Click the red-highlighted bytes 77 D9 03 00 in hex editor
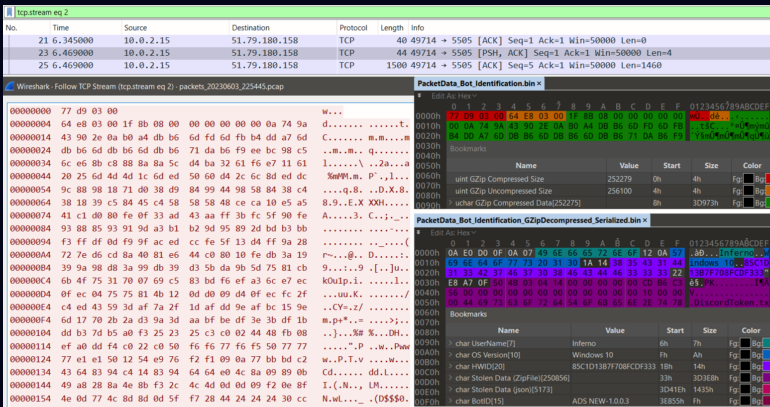 [x=475, y=116]
